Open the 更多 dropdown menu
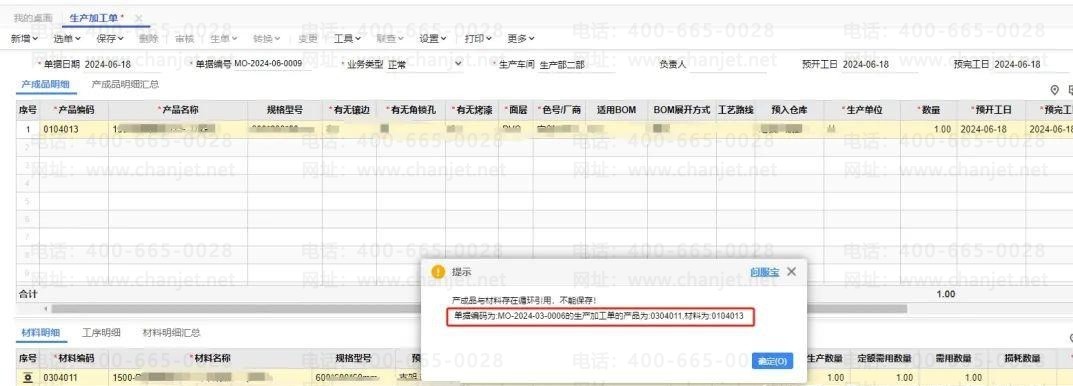The image size is (1073, 386). pos(521,39)
